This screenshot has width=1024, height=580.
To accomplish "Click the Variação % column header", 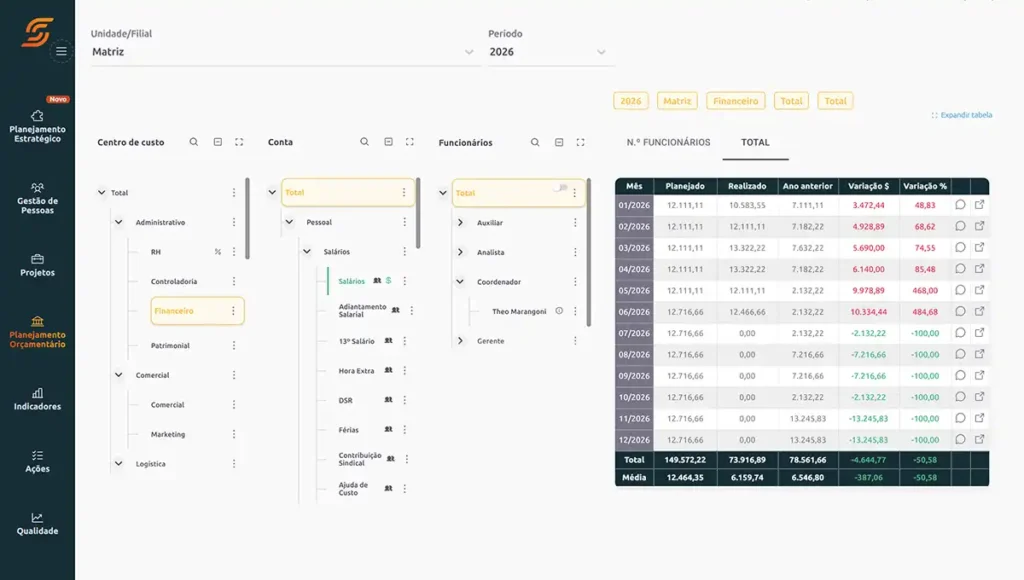I will pyautogui.click(x=925, y=186).
